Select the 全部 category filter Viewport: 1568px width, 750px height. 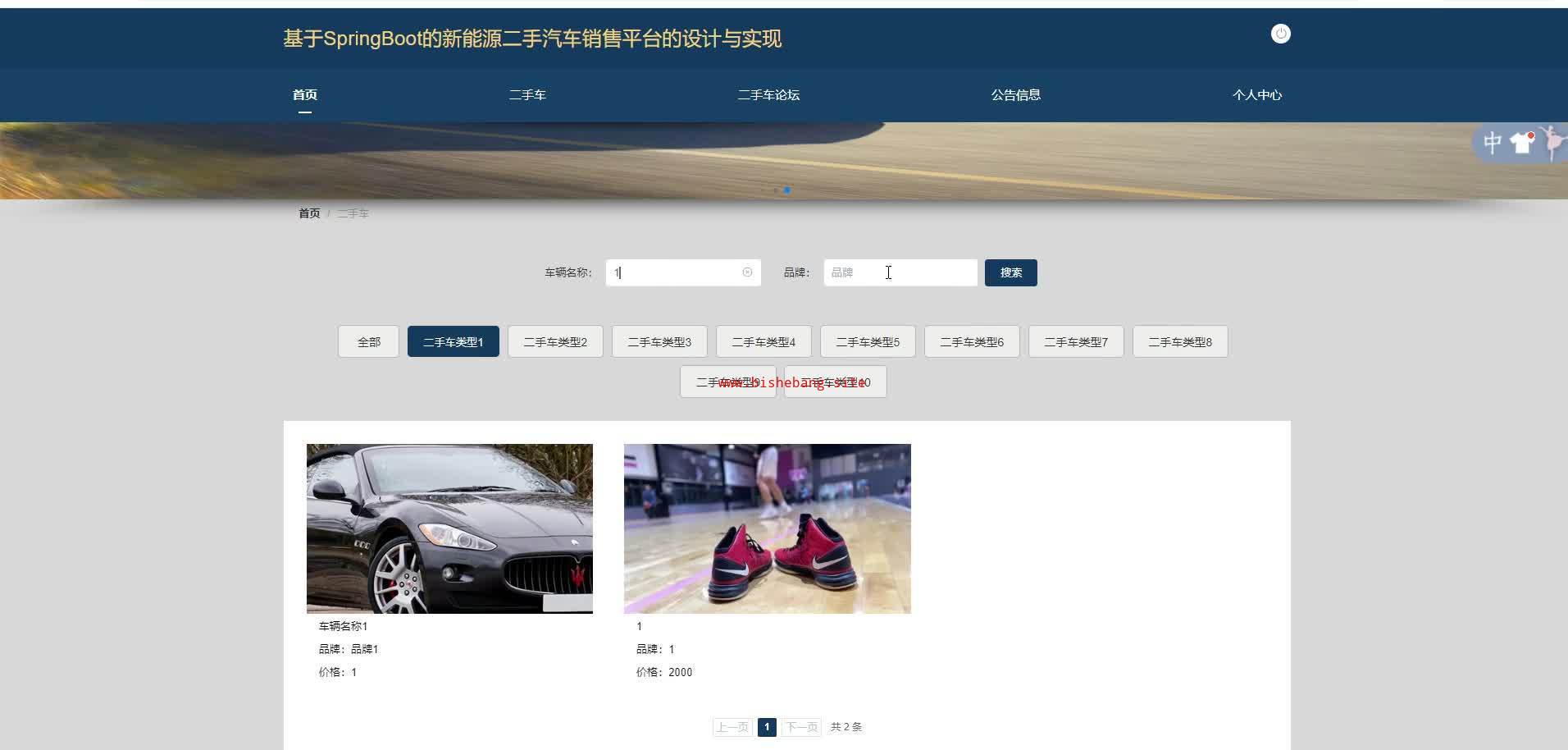[369, 341]
